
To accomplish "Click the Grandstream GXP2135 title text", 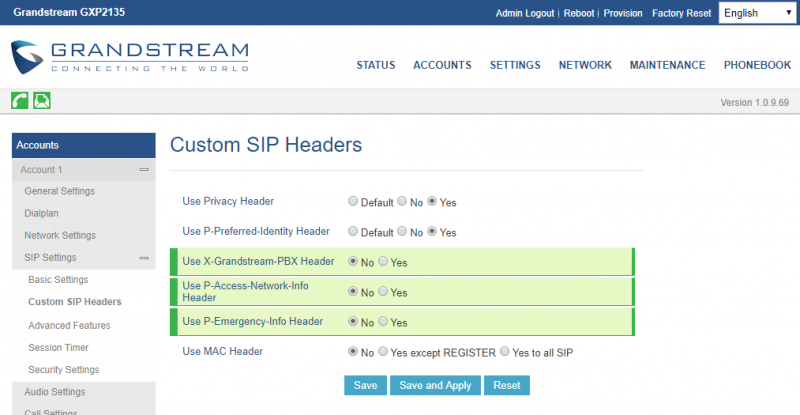I will 69,12.
